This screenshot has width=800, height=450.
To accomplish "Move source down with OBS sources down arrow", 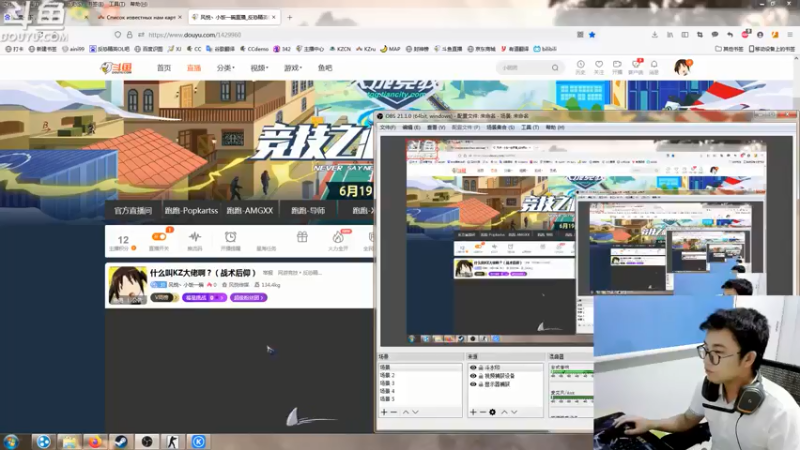I will coord(514,412).
